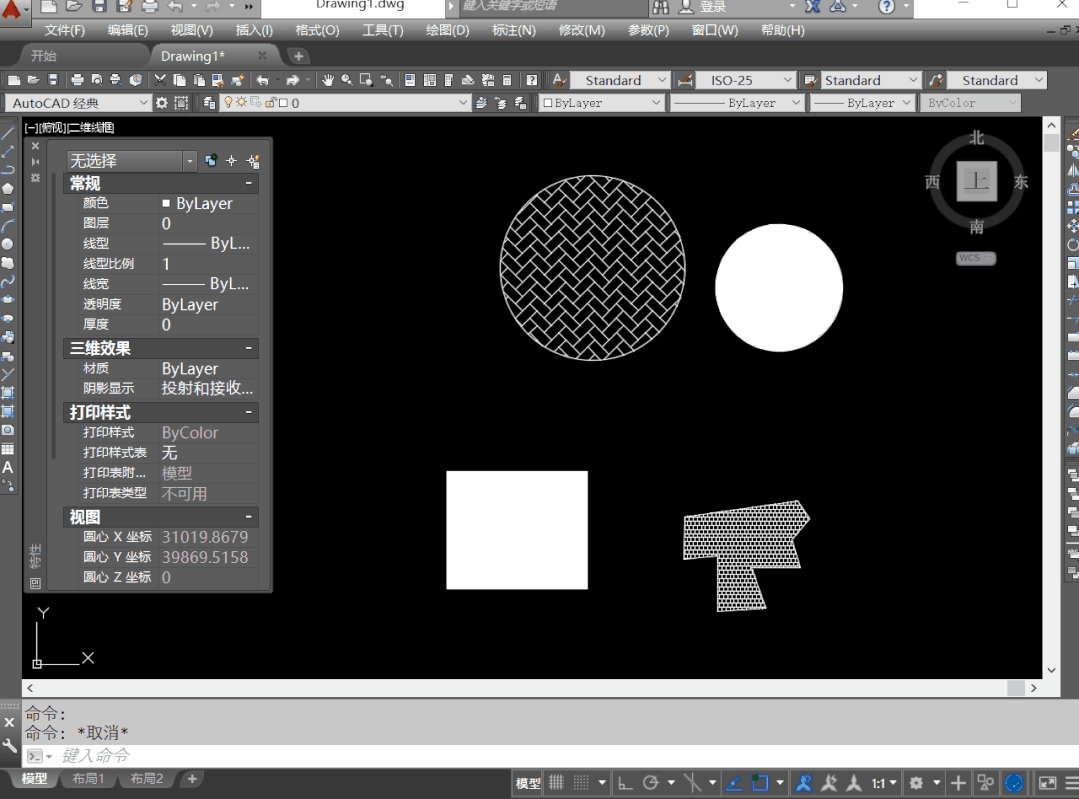This screenshot has width=1079, height=799.
Task: Open the 修改(M) menu
Action: pyautogui.click(x=581, y=30)
